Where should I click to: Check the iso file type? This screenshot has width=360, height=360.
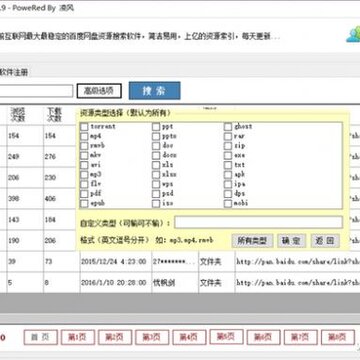(156, 204)
